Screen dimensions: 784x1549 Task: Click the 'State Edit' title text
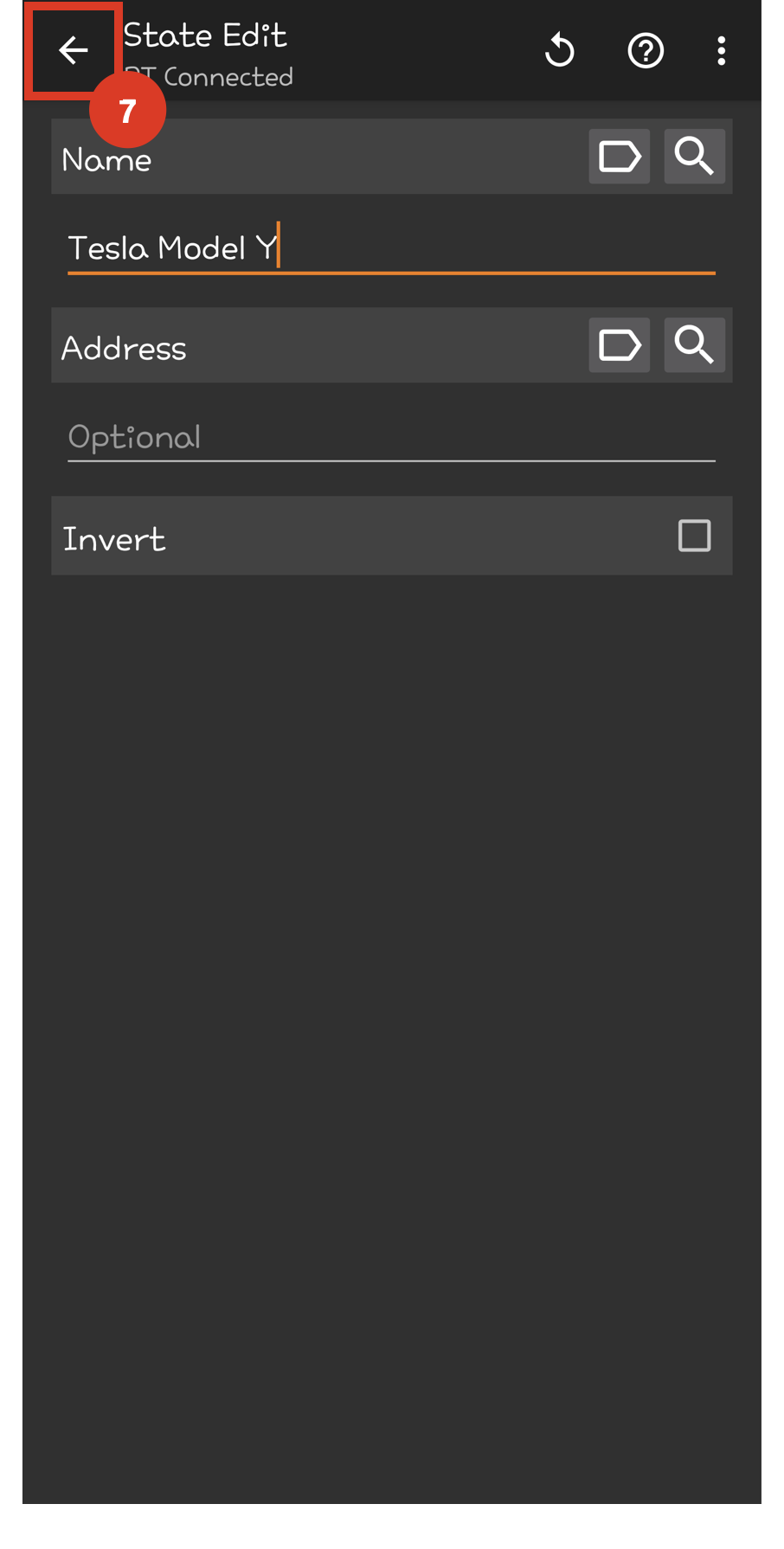205,35
